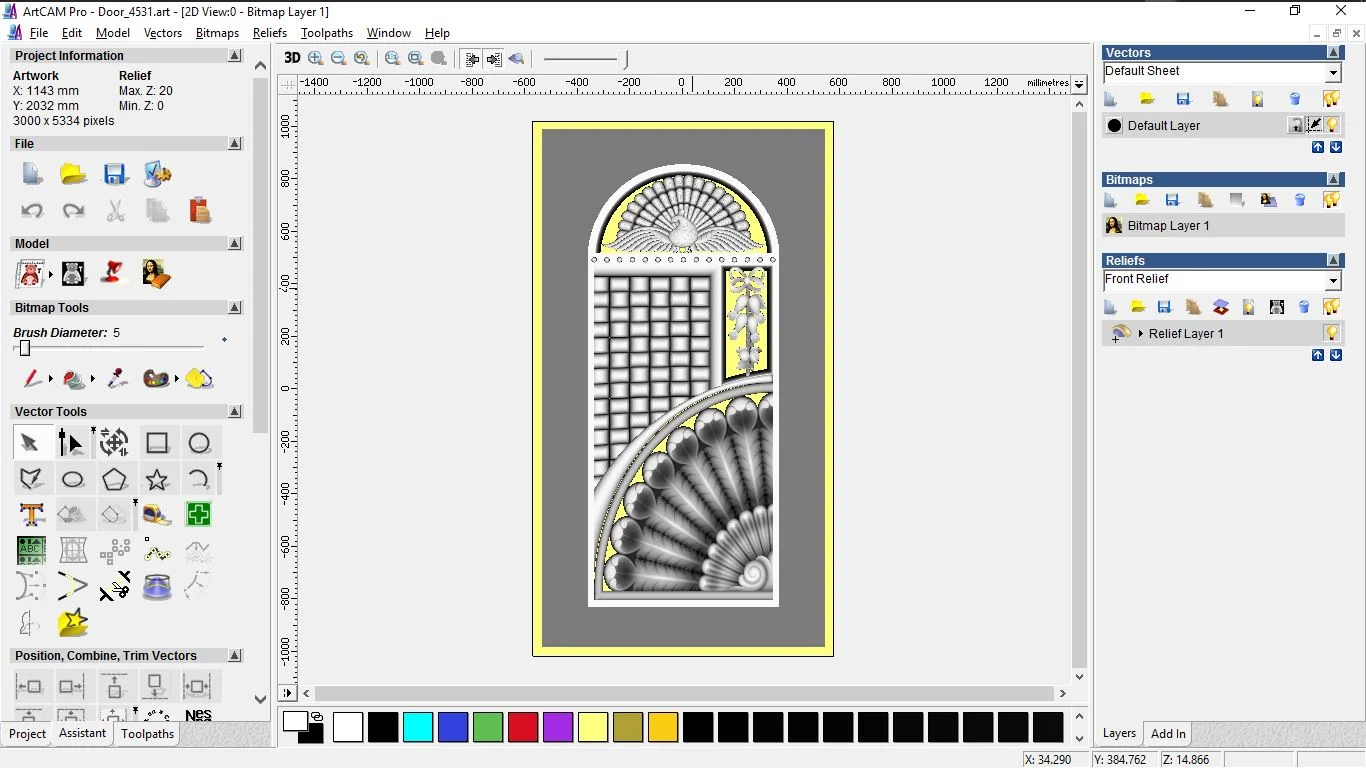The image size is (1366, 768).
Task: Open file using the folder icon
Action: click(x=73, y=174)
